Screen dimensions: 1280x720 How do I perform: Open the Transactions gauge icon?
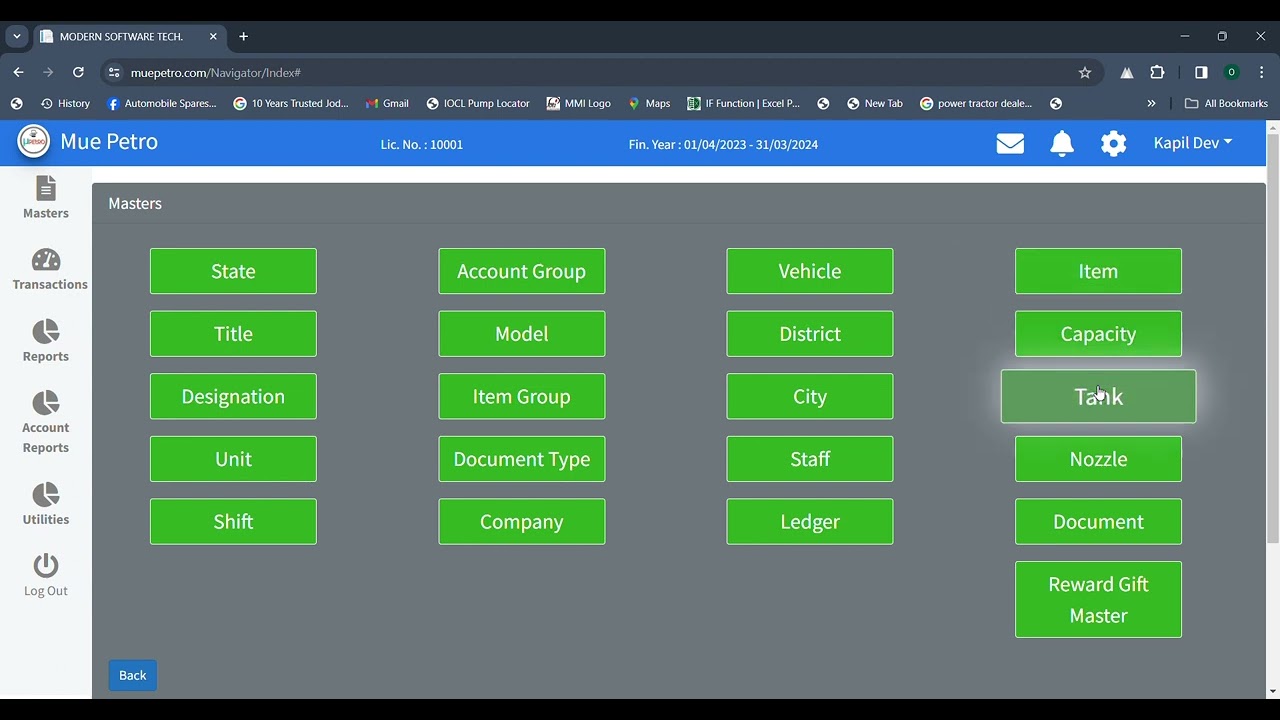46,260
